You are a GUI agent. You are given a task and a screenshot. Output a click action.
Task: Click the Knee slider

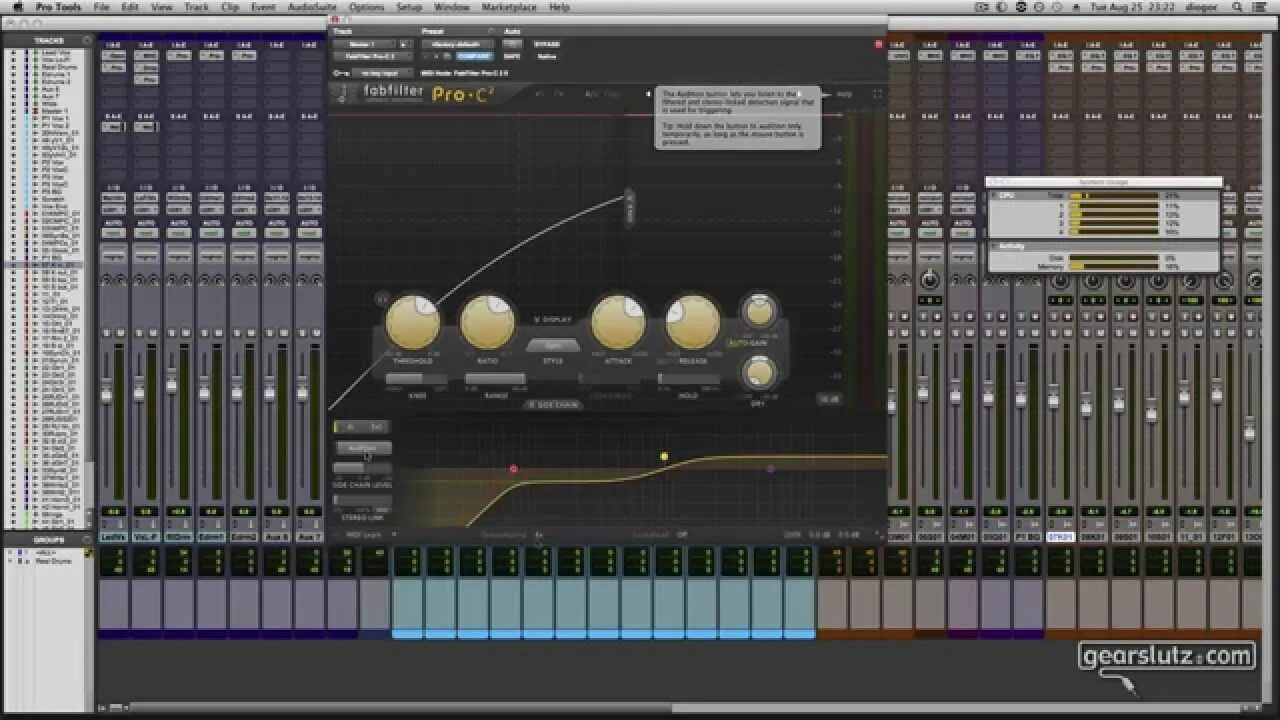click(417, 379)
